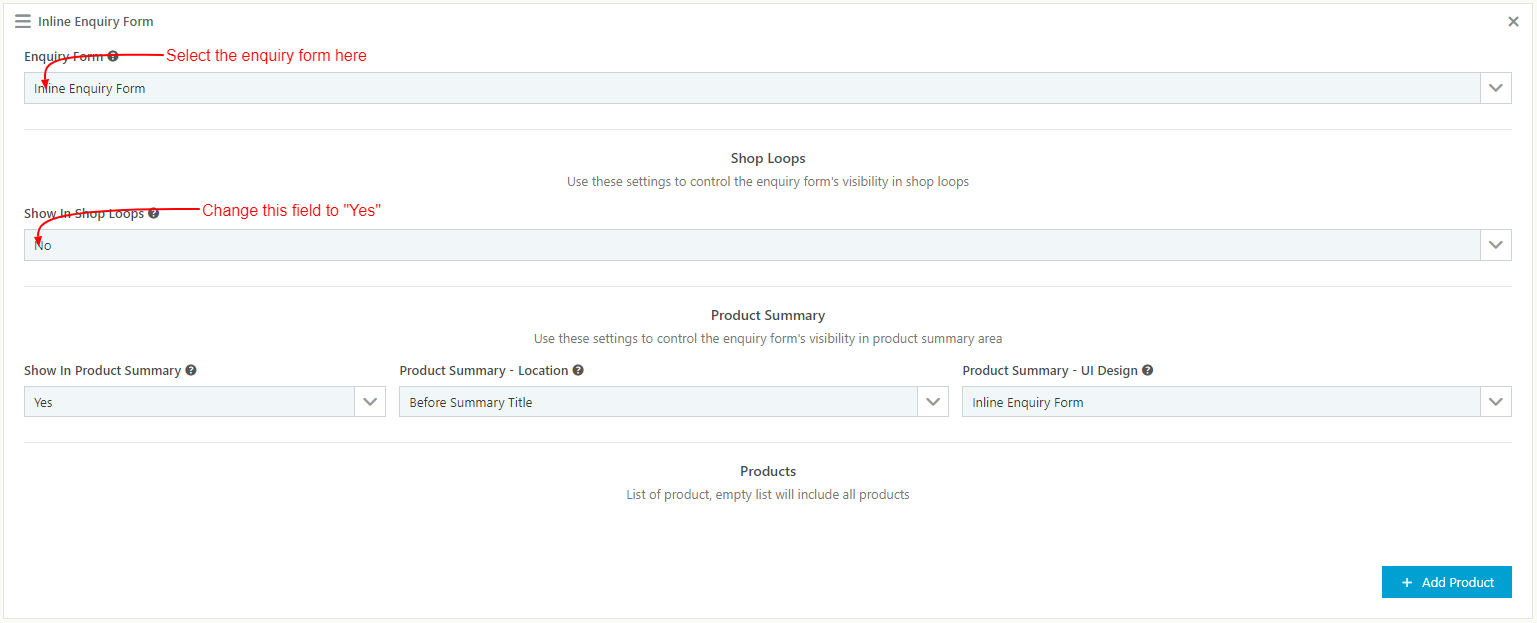
Task: Click help icon beside Product Summary - Location
Action: [578, 370]
